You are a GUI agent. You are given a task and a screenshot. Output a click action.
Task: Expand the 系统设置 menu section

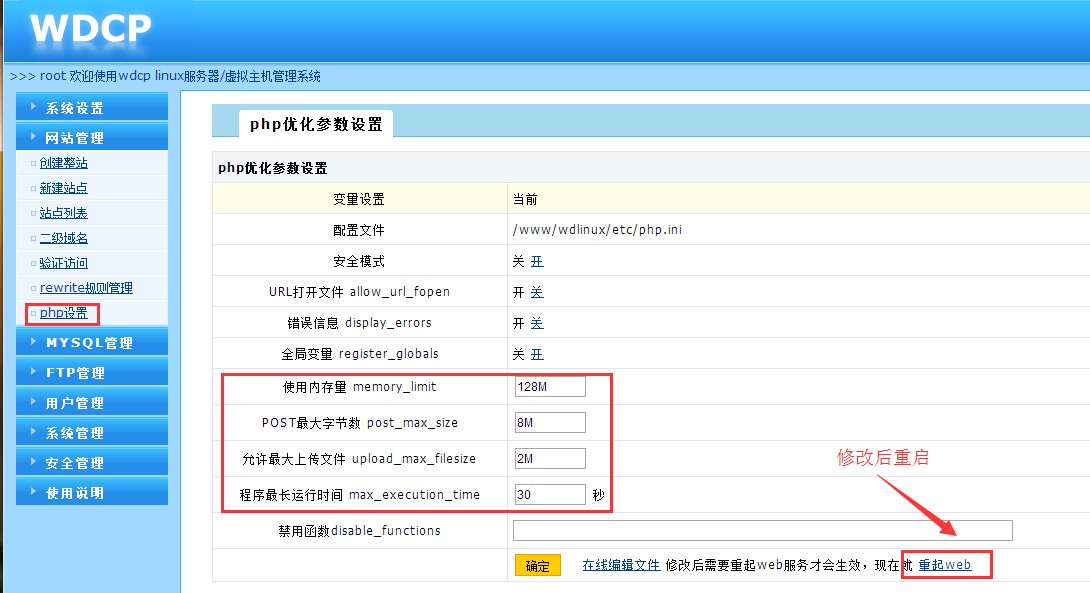(x=92, y=108)
